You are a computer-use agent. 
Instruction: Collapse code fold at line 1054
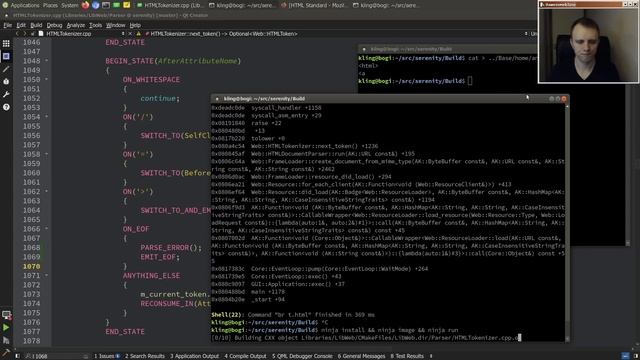(x=47, y=117)
